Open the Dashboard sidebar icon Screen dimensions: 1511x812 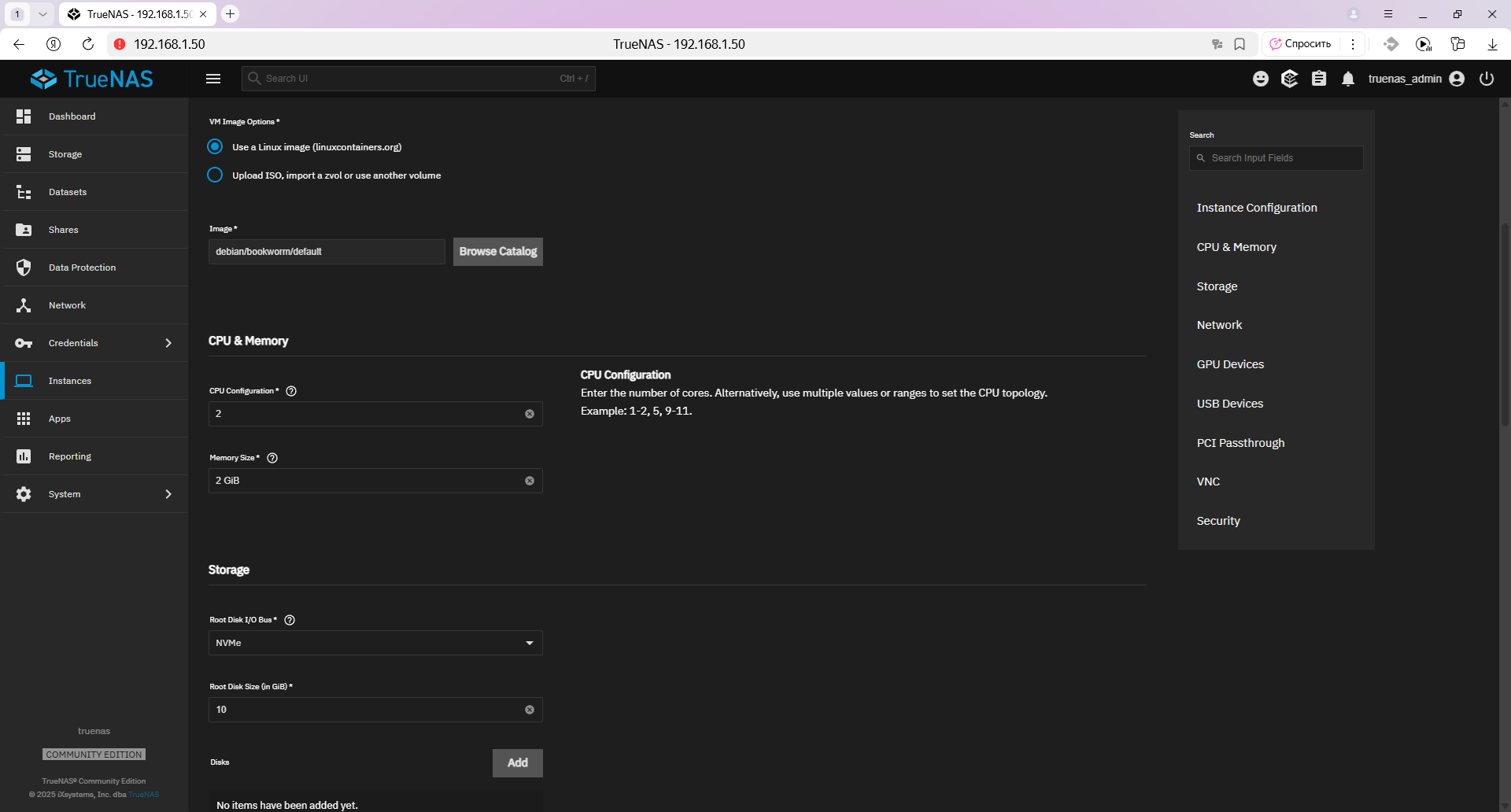tap(24, 116)
